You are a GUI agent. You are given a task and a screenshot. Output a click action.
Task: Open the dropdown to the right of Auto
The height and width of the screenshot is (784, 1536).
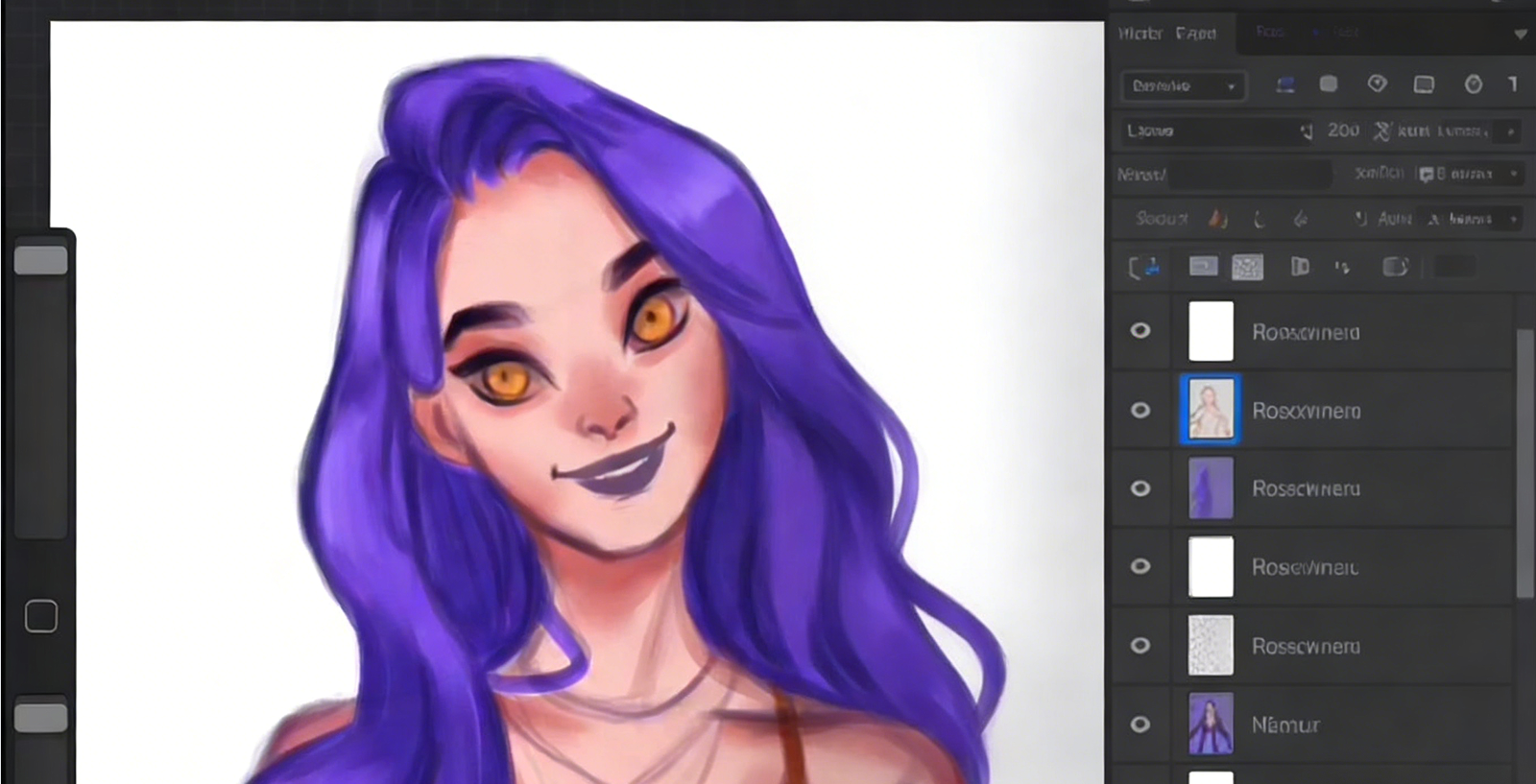[x=1471, y=219]
